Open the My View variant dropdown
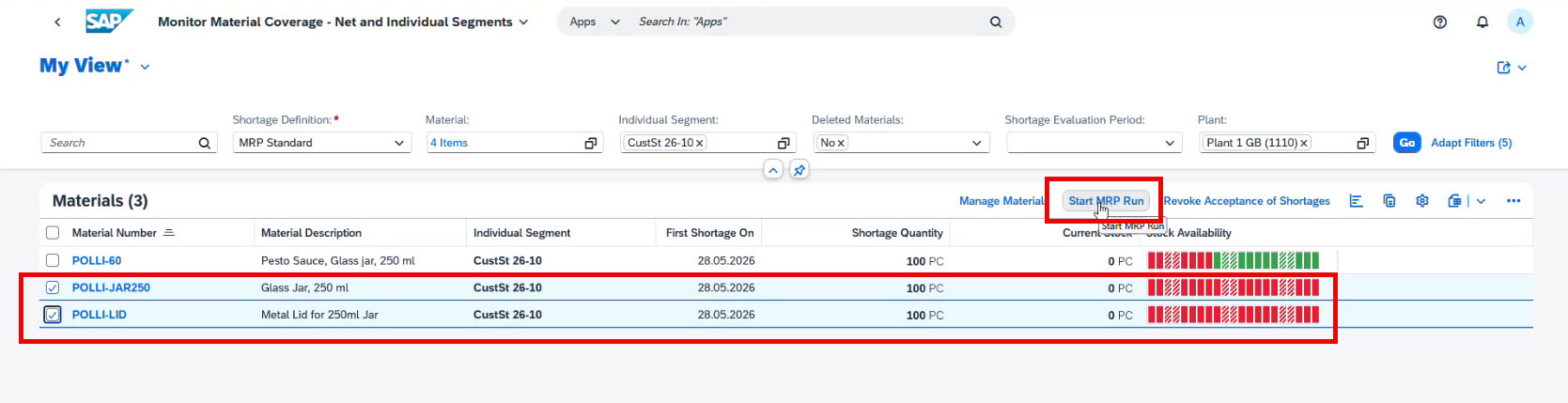Screen dimensions: 1568x403 146,67
